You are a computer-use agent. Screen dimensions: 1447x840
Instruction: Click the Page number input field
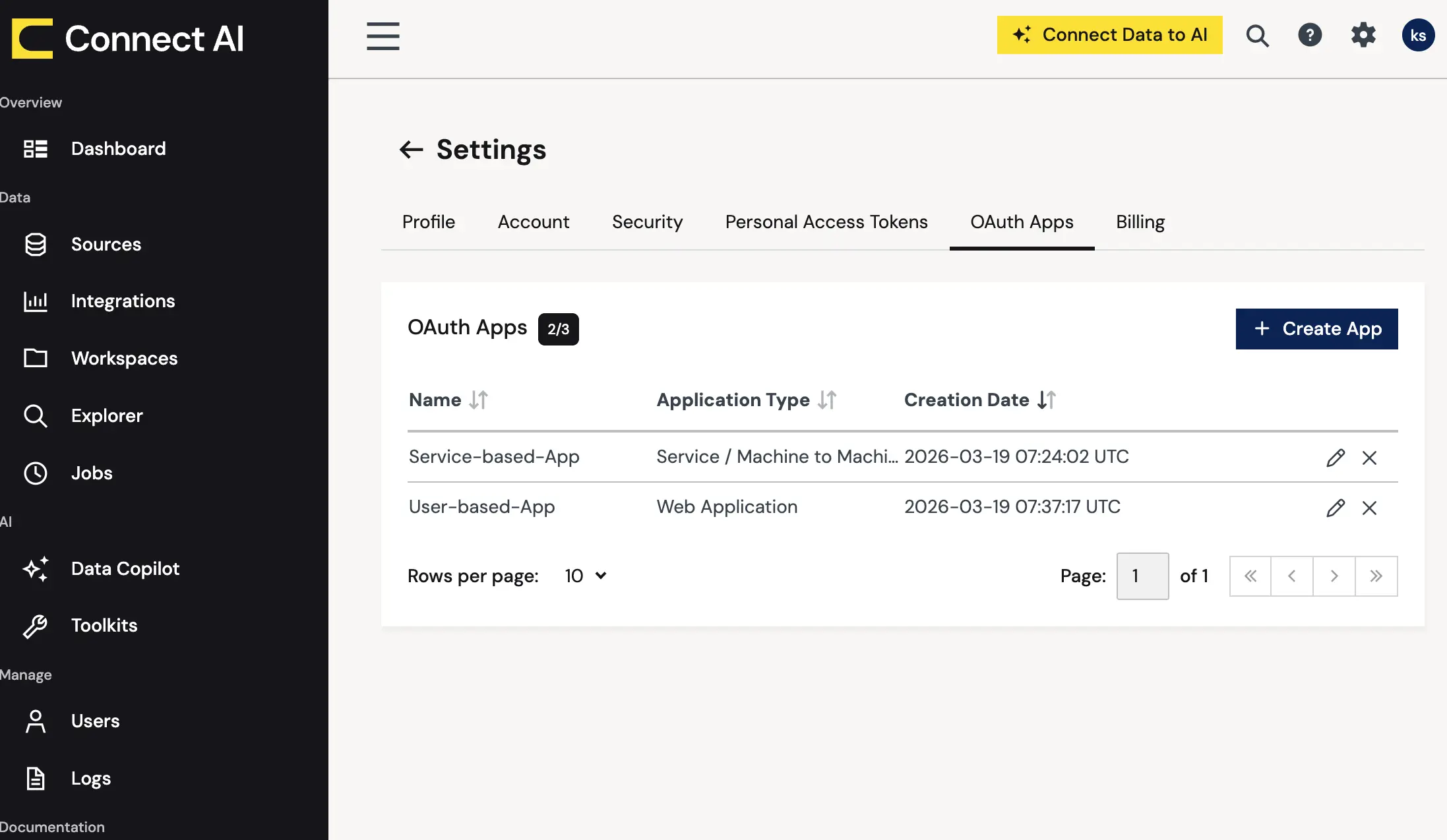[1142, 576]
